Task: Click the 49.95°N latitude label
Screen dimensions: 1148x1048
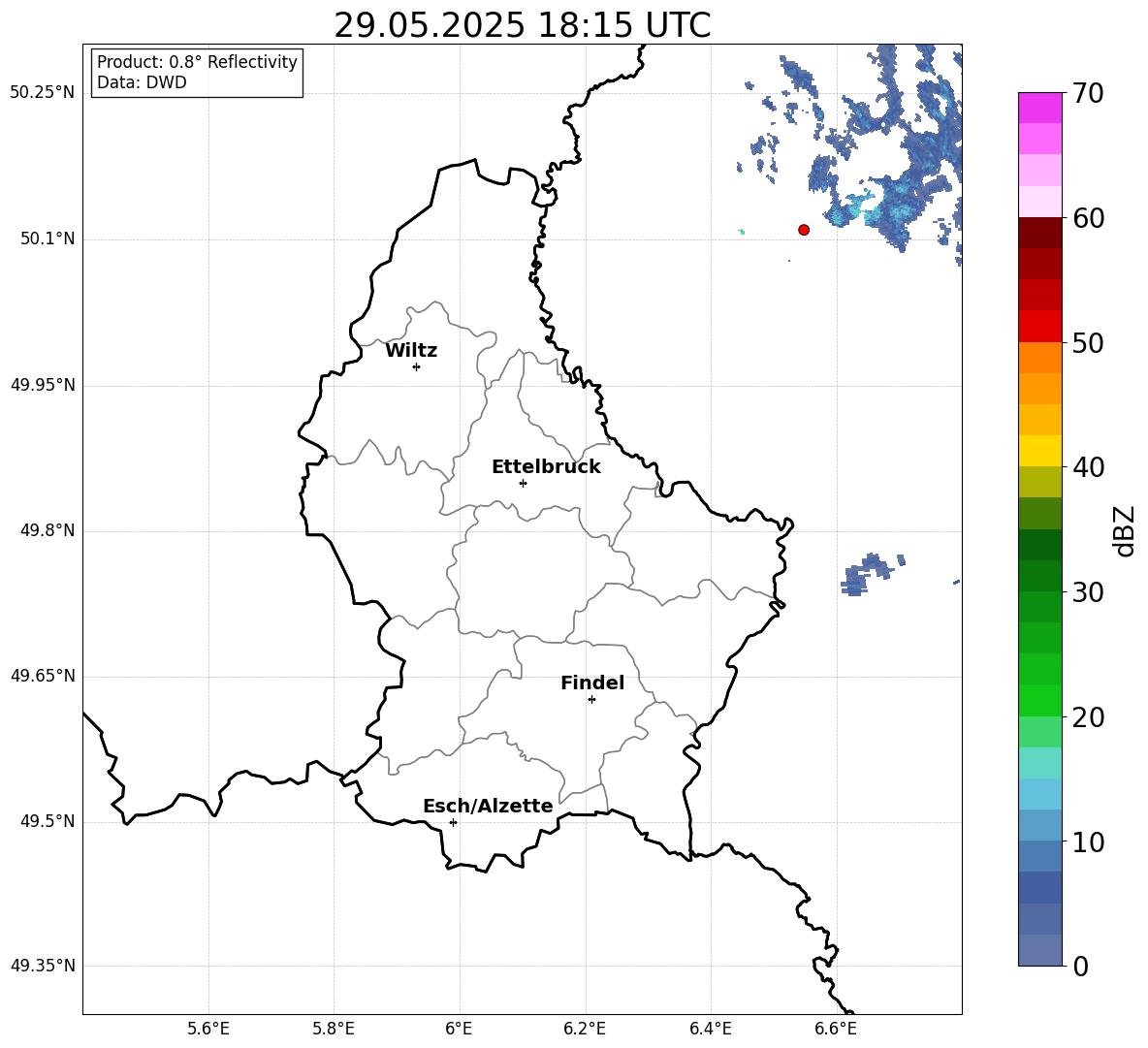Action: pos(43,385)
